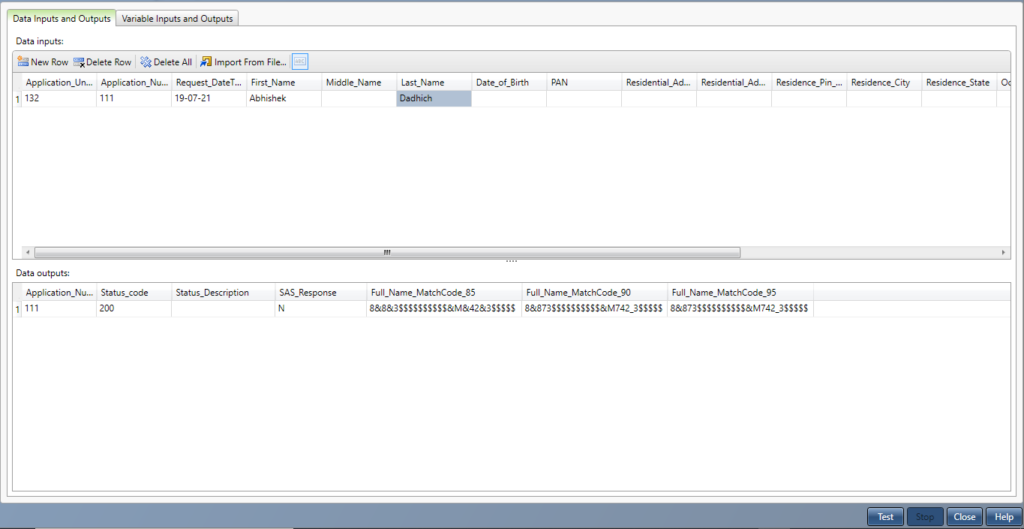Click the Close button at bottom
The image size is (1024, 529).
coord(964,517)
